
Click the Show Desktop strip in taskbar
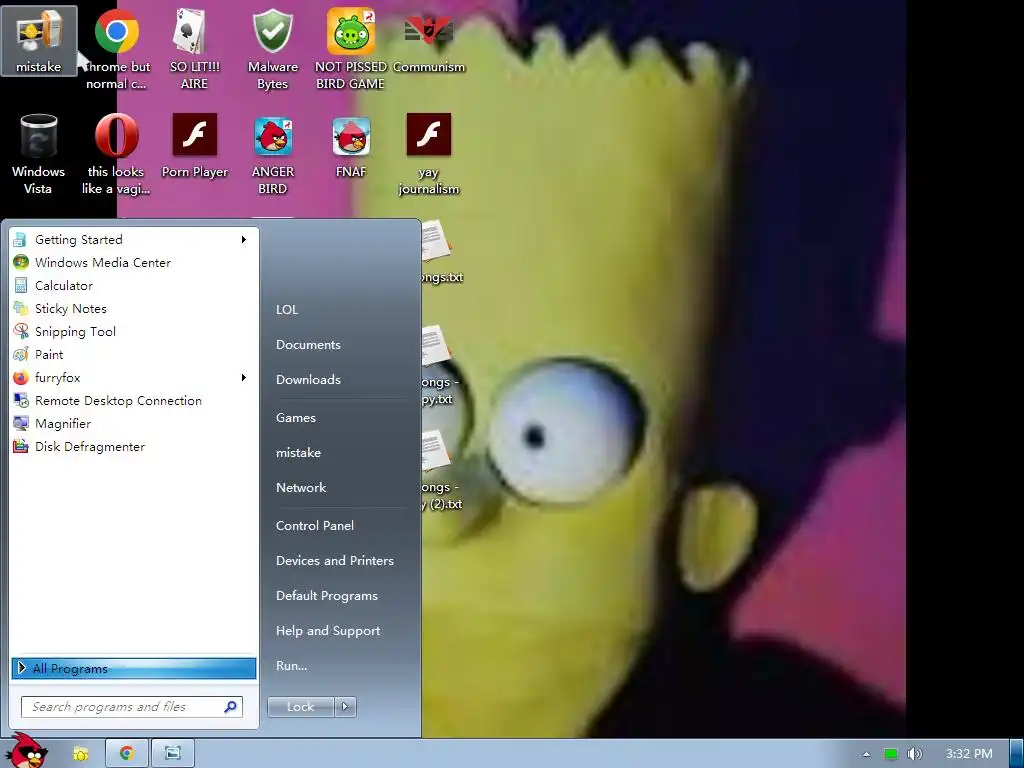click(1016, 754)
